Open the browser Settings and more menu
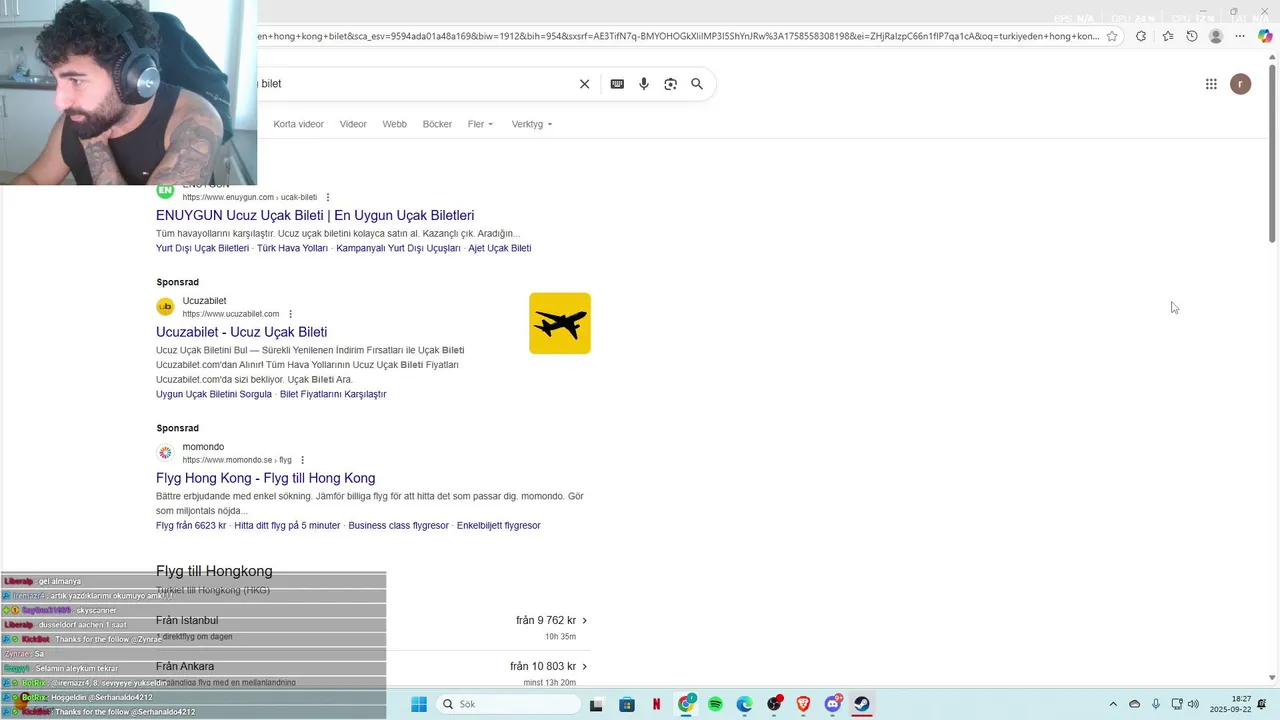Viewport: 1280px width, 720px height. coord(1240,36)
